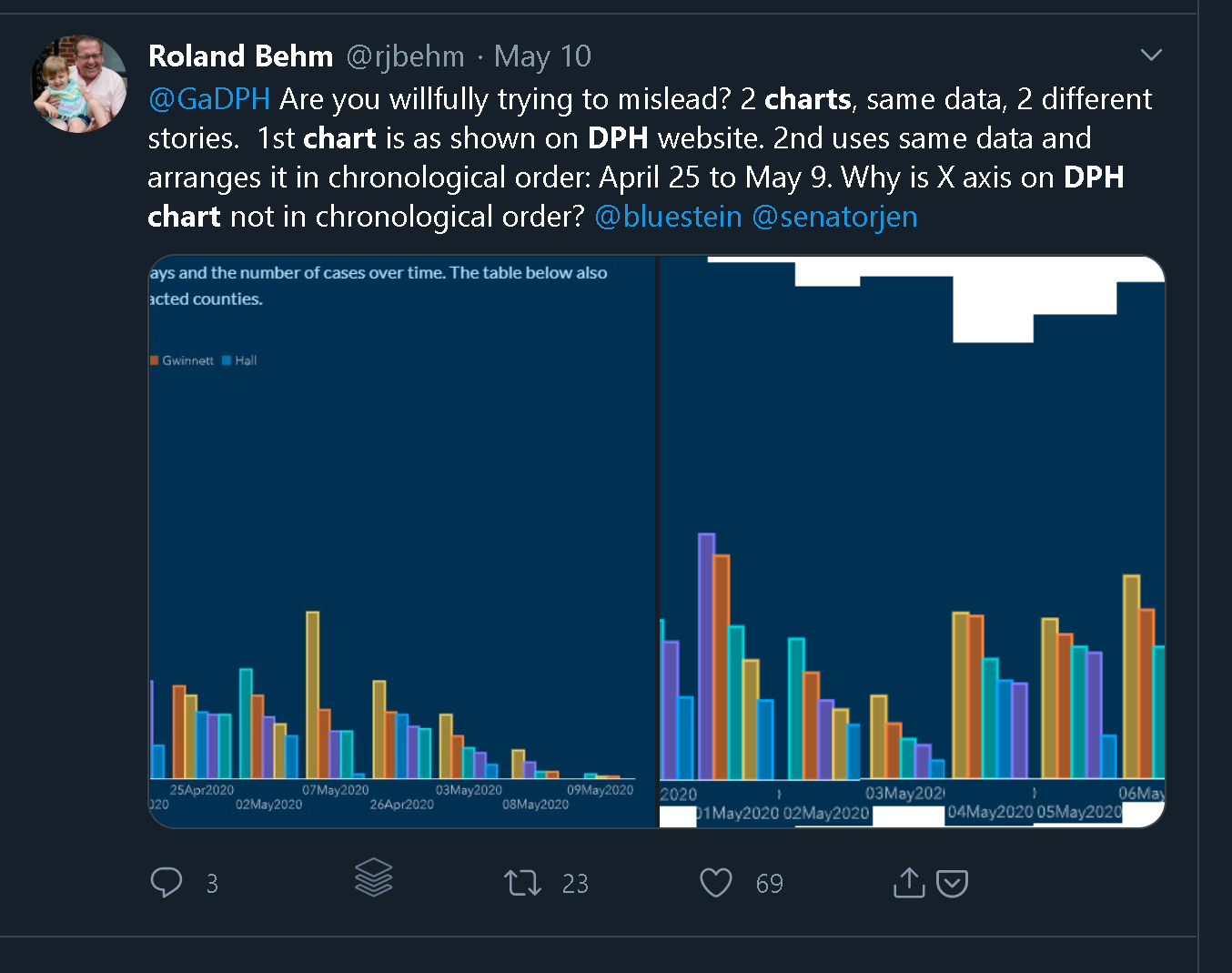
Task: Open the @GaDPH mention link
Action: [209, 98]
